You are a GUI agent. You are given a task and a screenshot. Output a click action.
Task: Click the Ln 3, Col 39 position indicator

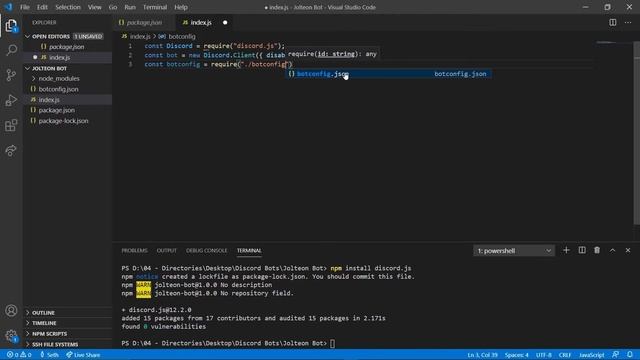[x=482, y=355]
